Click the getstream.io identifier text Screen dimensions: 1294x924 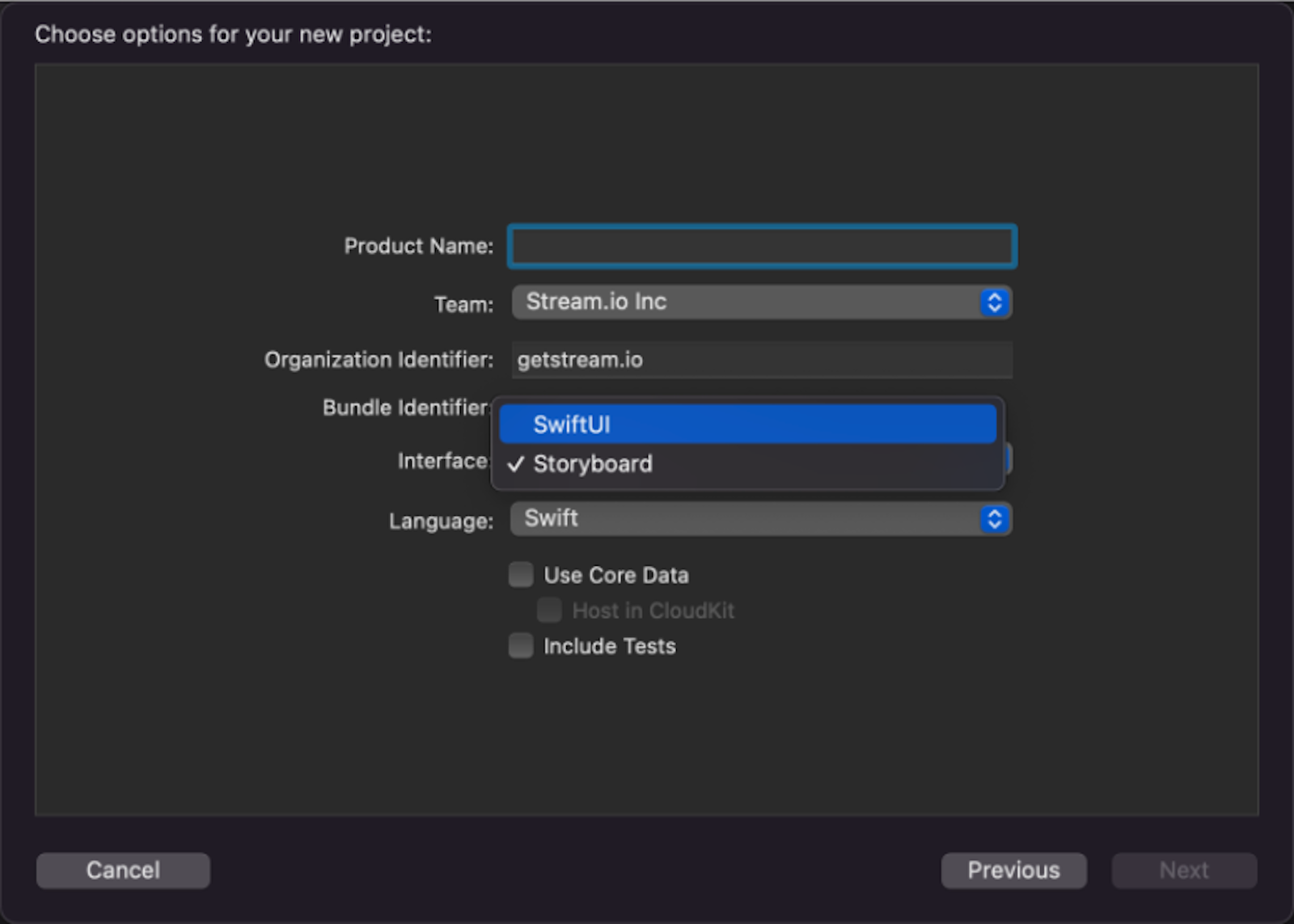[579, 360]
